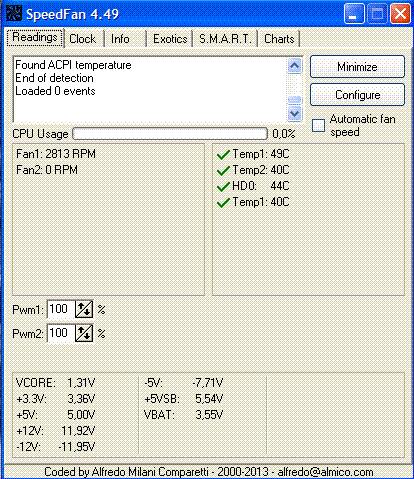Viewport: 414px width, 479px height.
Task: Click inside the Pwm2 value field
Action: (x=61, y=333)
